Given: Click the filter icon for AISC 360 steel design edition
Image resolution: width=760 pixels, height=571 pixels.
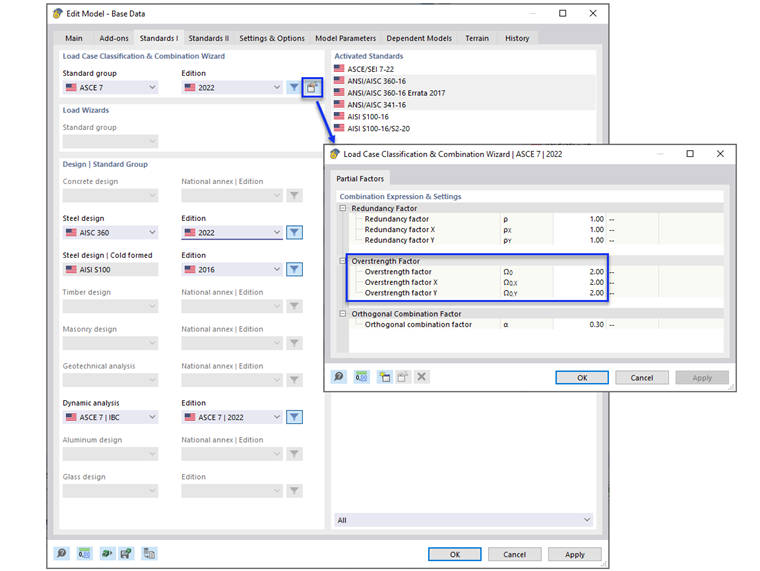Looking at the screenshot, I should coord(294,233).
